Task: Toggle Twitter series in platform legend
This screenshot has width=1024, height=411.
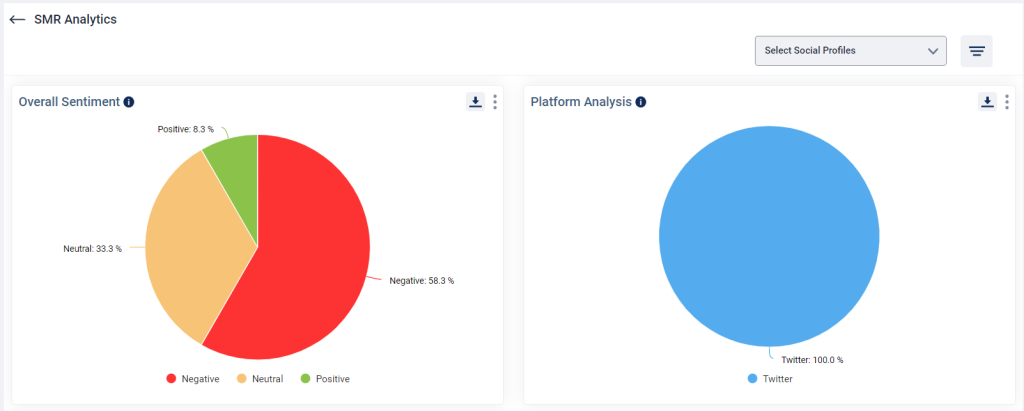Action: click(x=770, y=378)
